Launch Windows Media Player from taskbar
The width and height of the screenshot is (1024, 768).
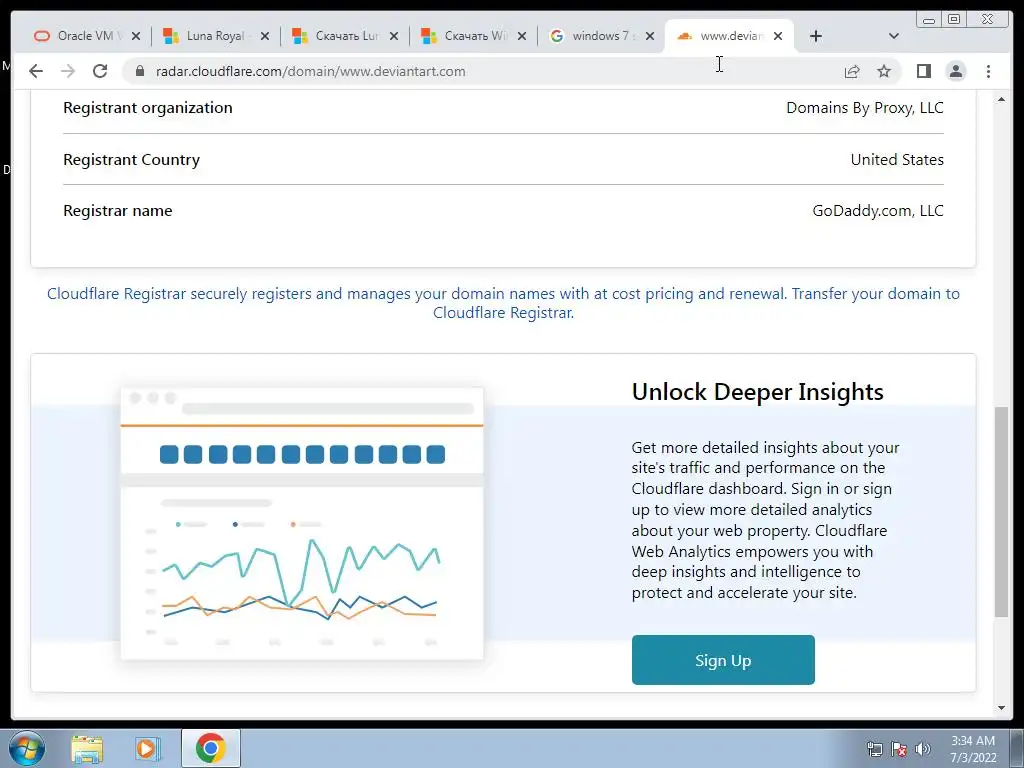point(148,748)
